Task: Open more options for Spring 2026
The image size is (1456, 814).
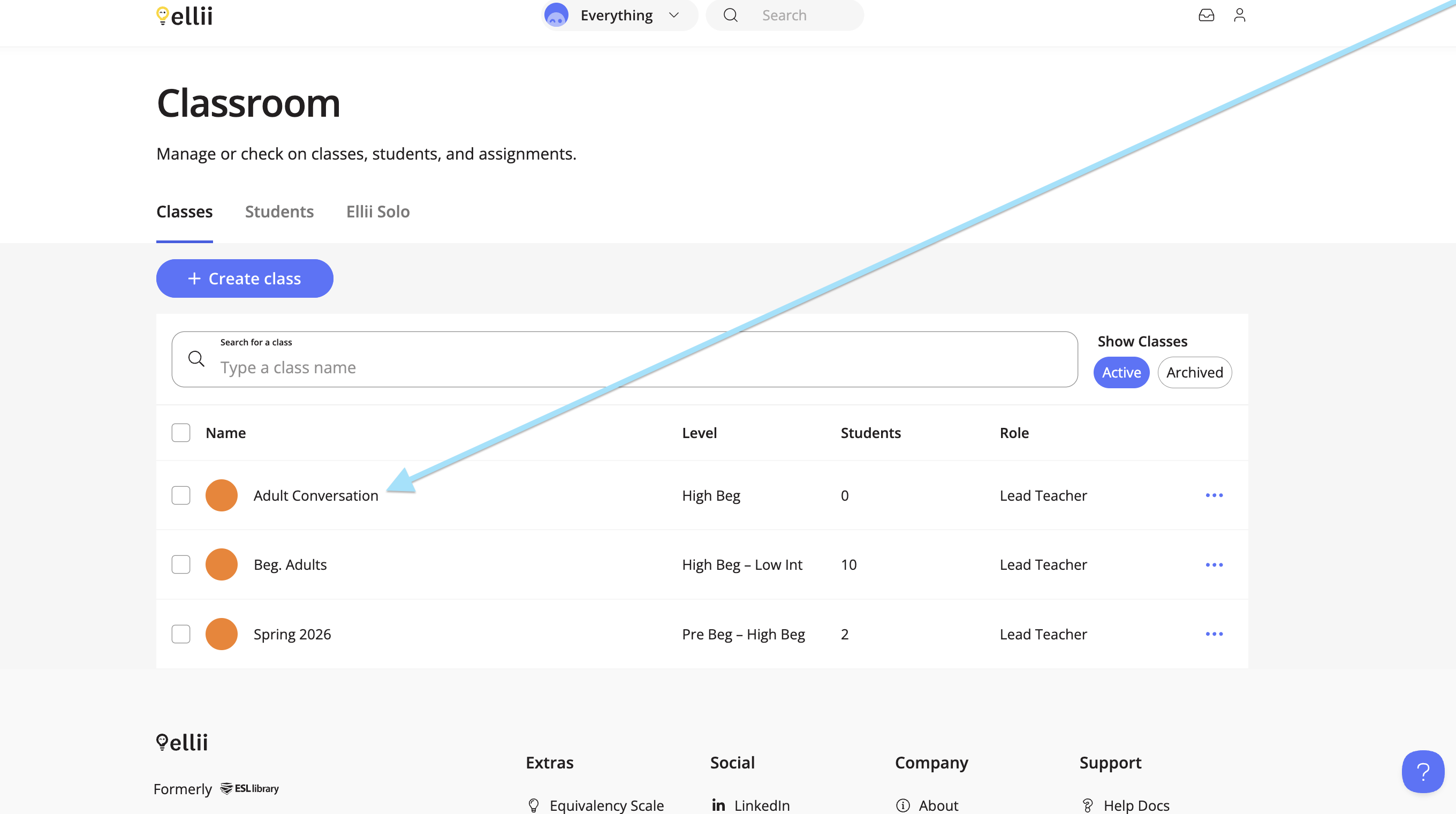Action: 1214,634
